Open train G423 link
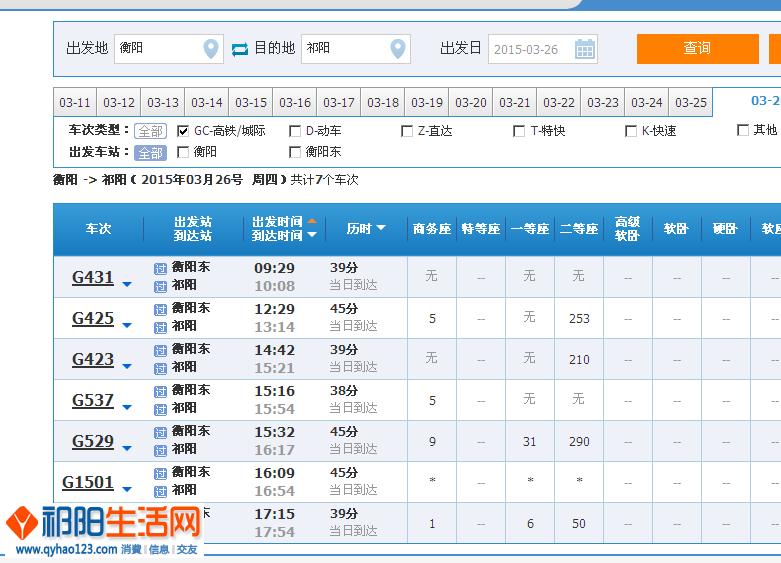Image resolution: width=781 pixels, height=563 pixels. pyautogui.click(x=93, y=359)
